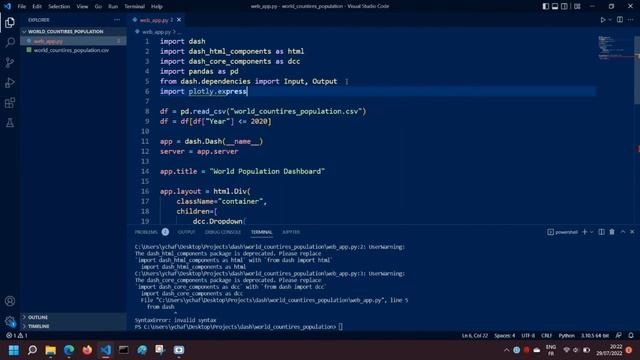Change encoding via UTF-8 status item
640x360 pixels.
coord(528,336)
